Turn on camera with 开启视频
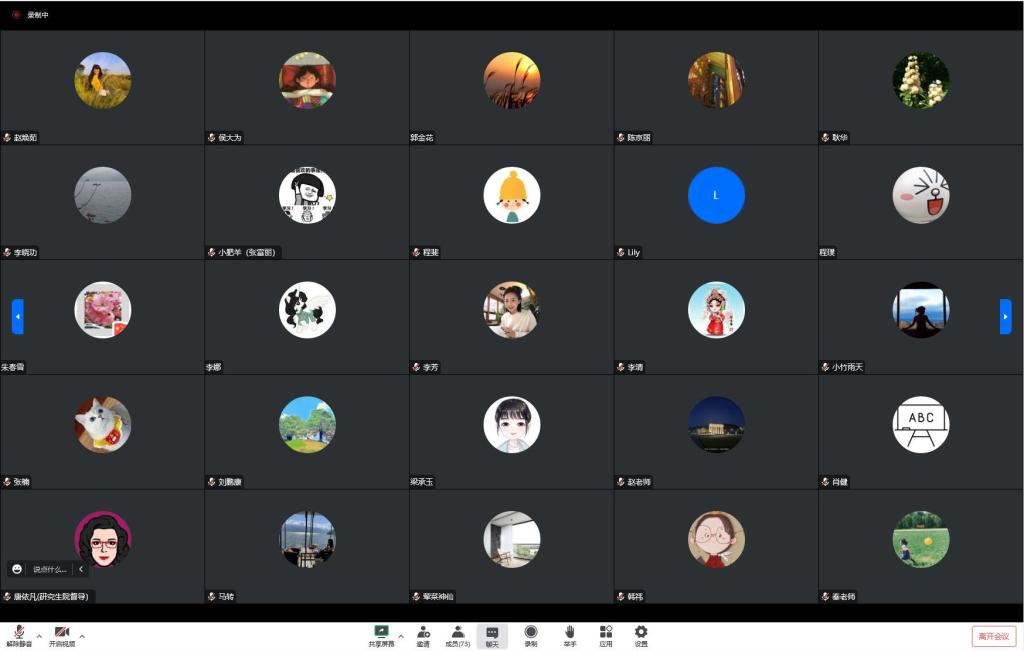Image resolution: width=1024 pixels, height=651 pixels. [61, 635]
